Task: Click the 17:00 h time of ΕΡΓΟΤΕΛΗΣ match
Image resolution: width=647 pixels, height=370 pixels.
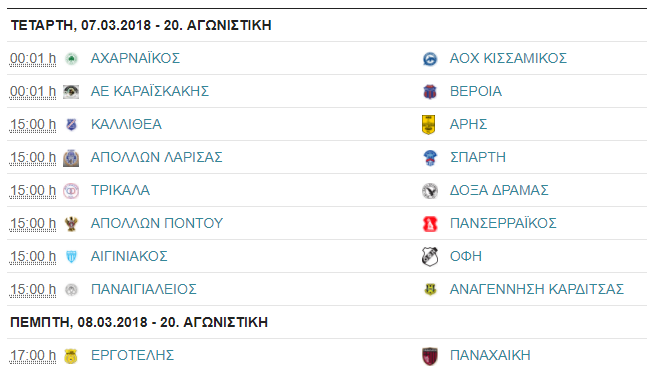Action: (x=33, y=356)
